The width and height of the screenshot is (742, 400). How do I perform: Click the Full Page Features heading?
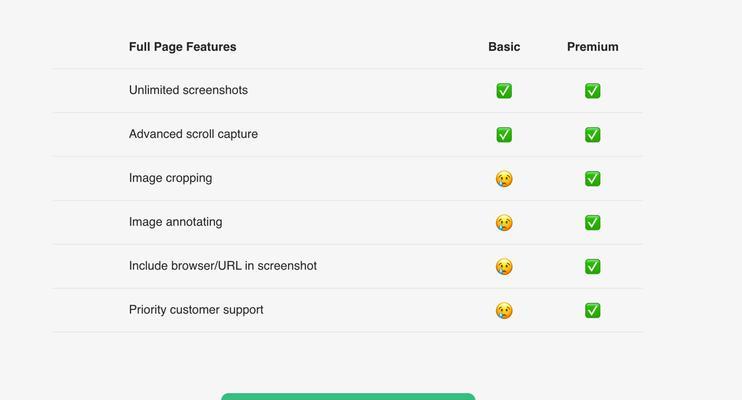click(x=183, y=47)
